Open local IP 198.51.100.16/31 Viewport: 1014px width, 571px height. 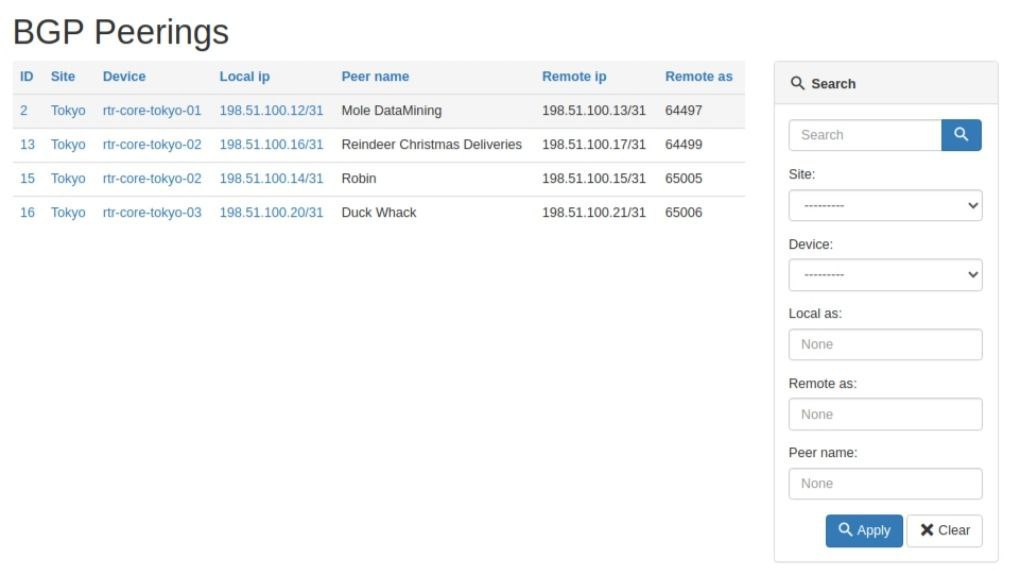271,144
